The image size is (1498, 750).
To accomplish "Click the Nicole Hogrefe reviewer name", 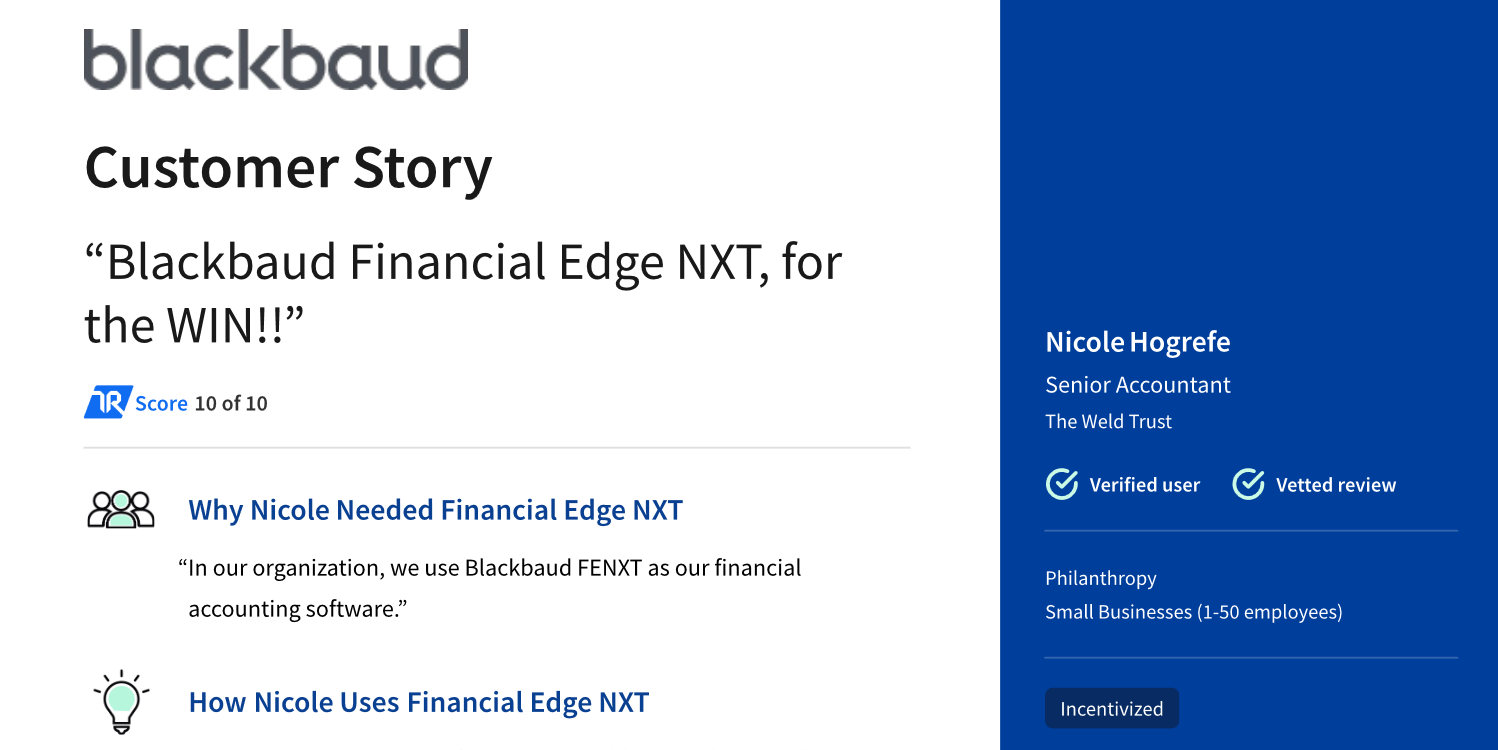I will click(x=1137, y=342).
